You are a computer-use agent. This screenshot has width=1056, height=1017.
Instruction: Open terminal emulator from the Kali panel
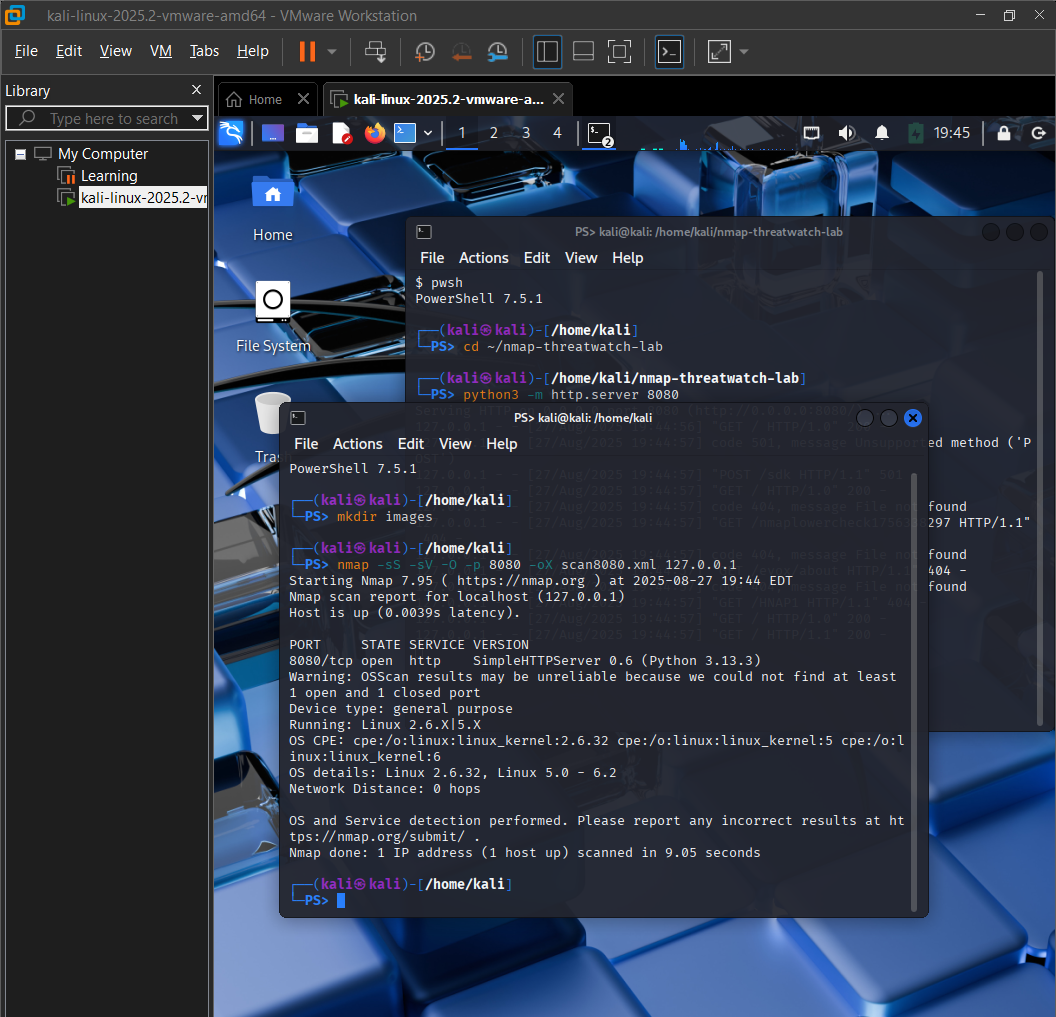click(x=405, y=133)
